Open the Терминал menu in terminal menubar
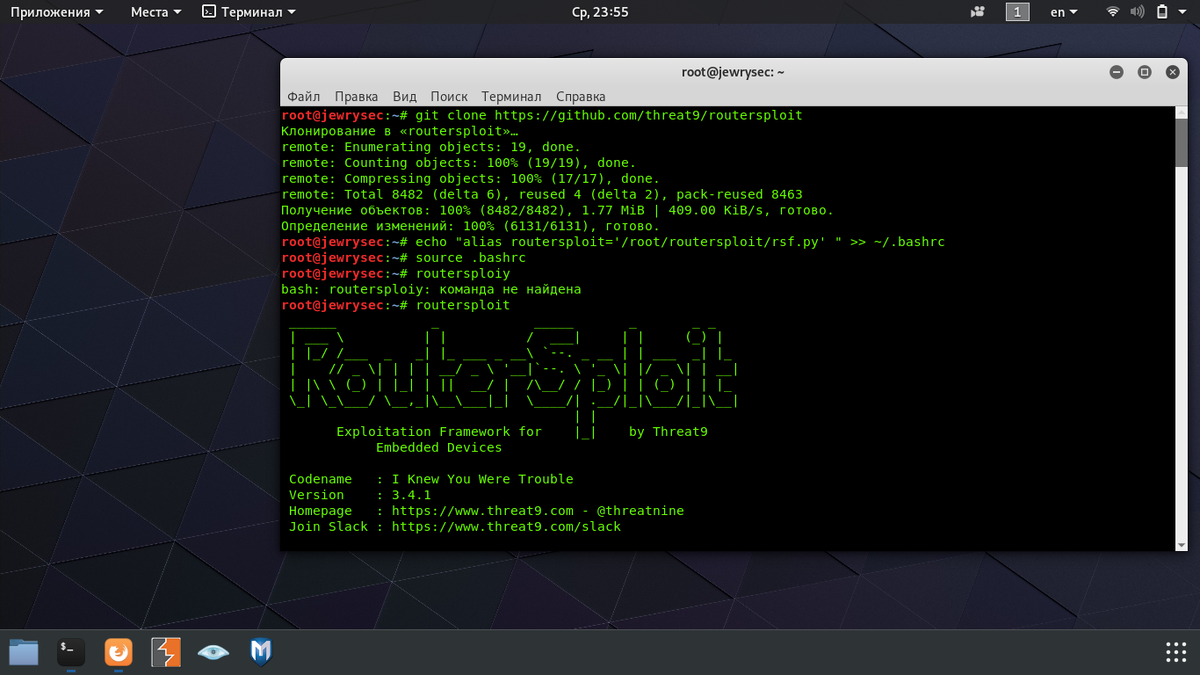This screenshot has width=1200, height=675. pyautogui.click(x=511, y=97)
